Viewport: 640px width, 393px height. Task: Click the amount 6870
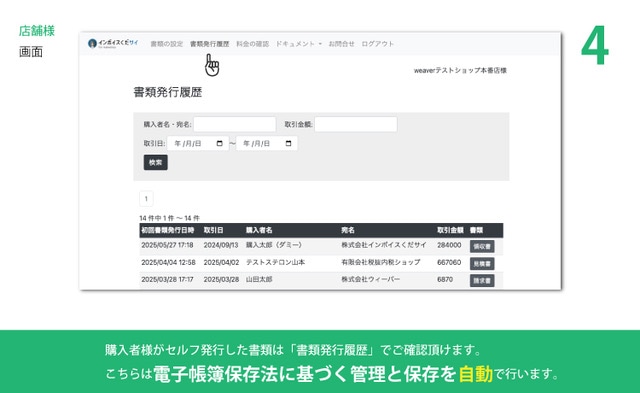(x=445, y=279)
